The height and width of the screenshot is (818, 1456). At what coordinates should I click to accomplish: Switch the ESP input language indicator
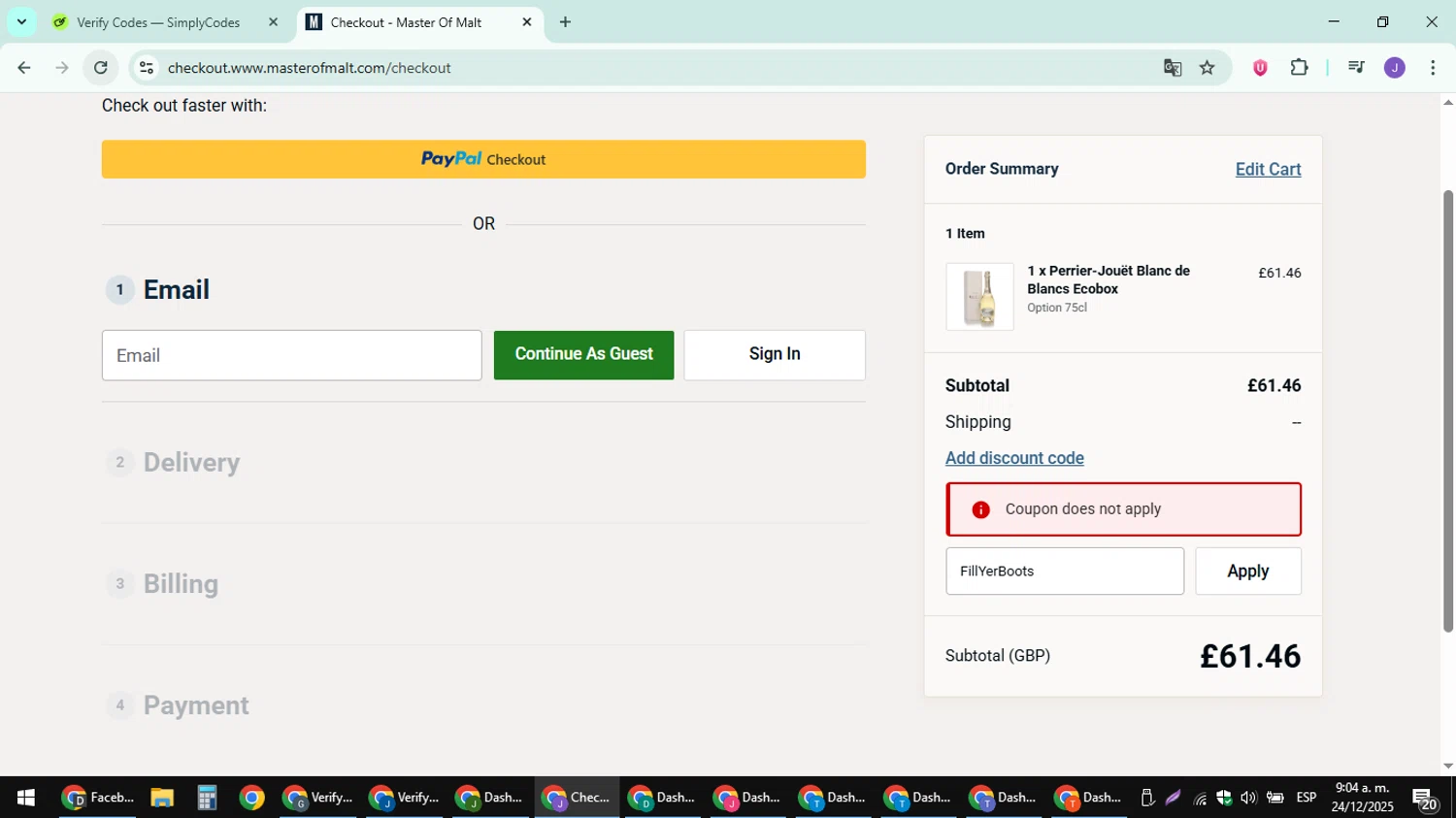point(1307,798)
